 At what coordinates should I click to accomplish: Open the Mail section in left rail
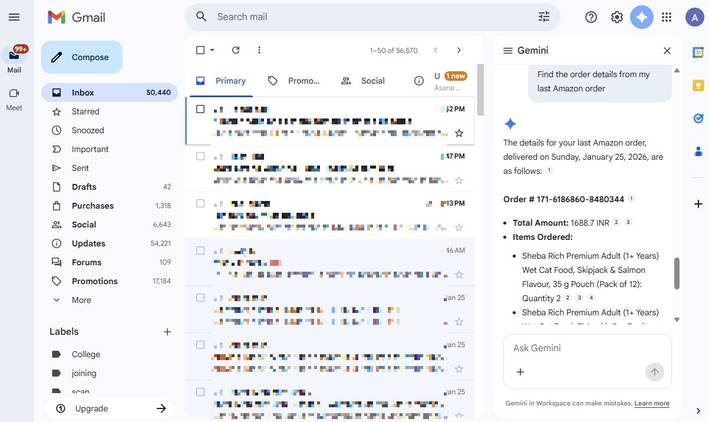tap(14, 59)
